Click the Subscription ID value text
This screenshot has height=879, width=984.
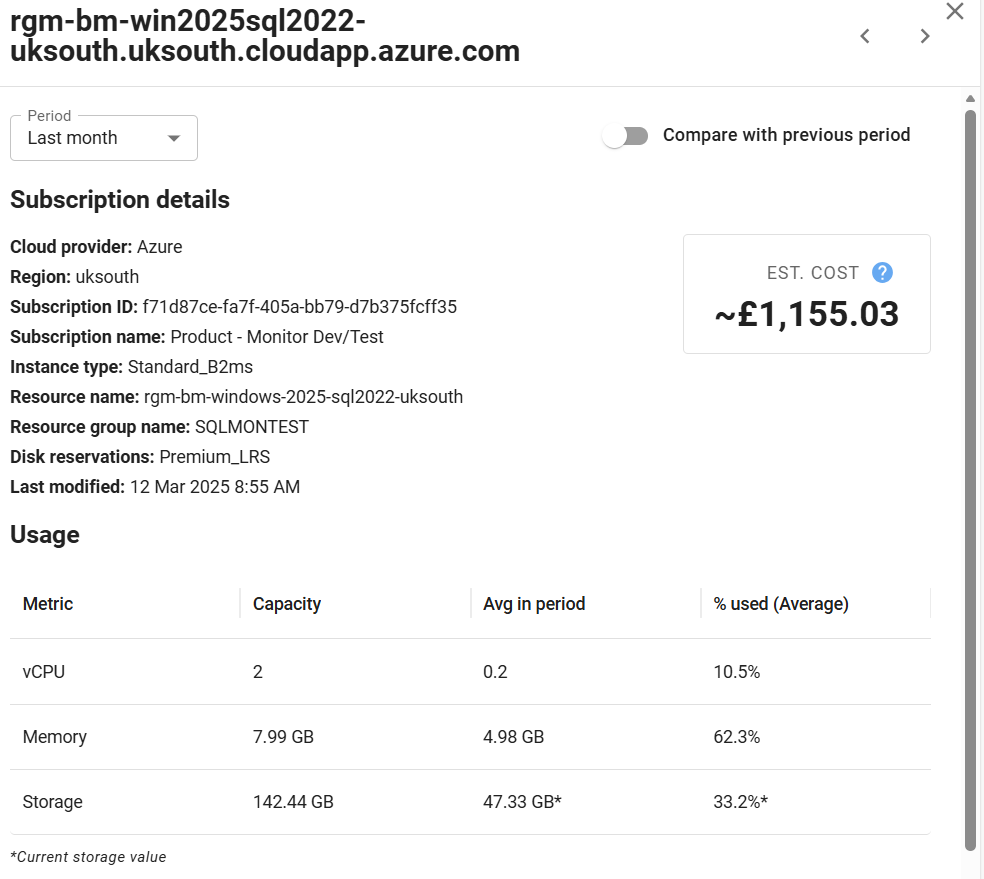(300, 307)
